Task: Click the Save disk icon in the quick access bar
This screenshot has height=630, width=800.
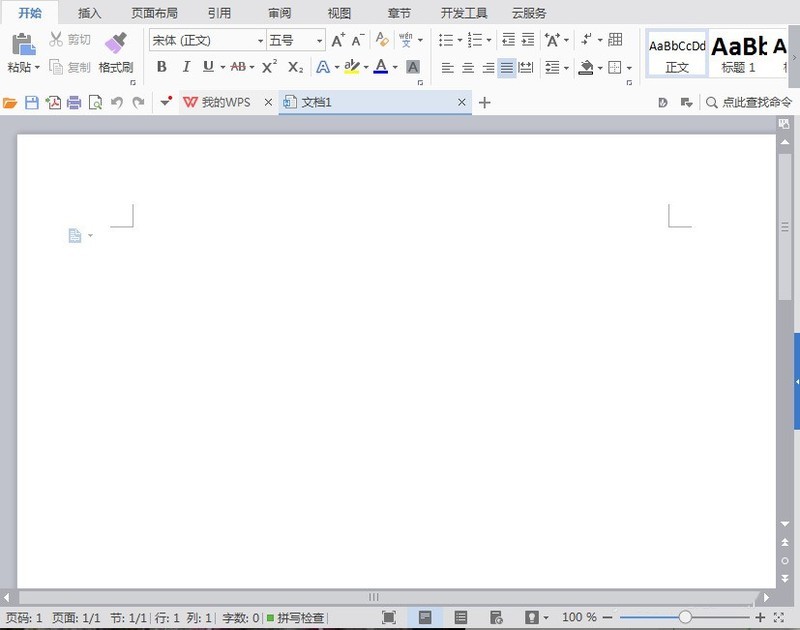Action: point(31,103)
